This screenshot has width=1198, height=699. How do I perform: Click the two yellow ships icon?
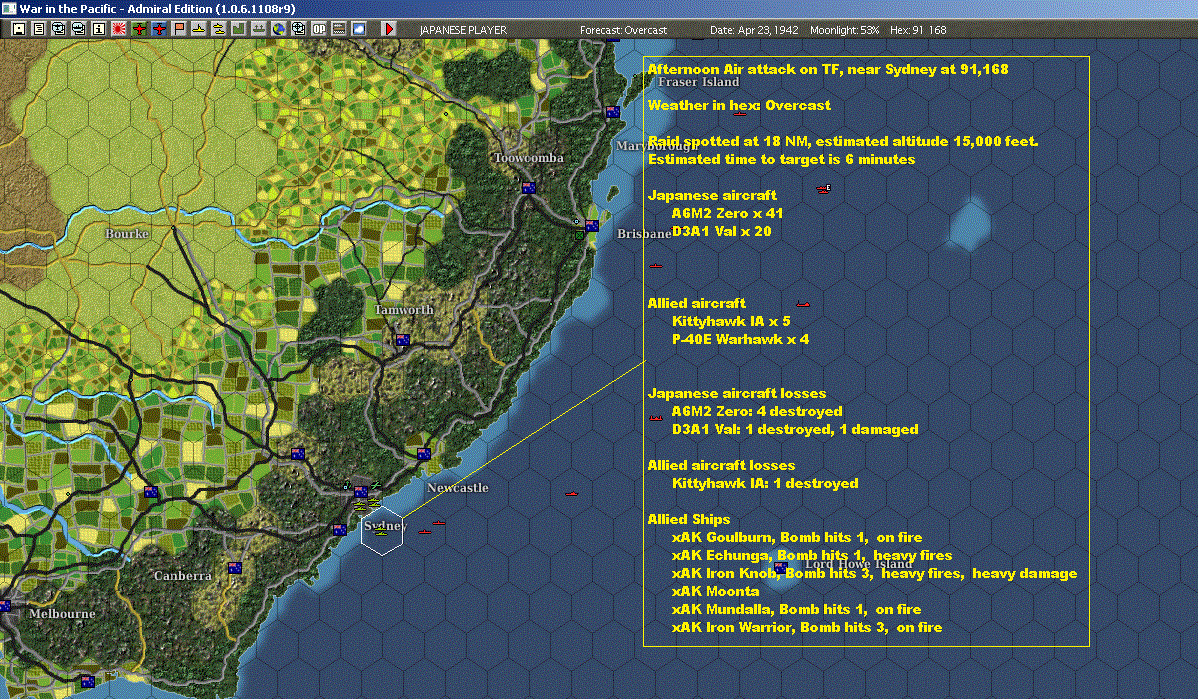(219, 29)
